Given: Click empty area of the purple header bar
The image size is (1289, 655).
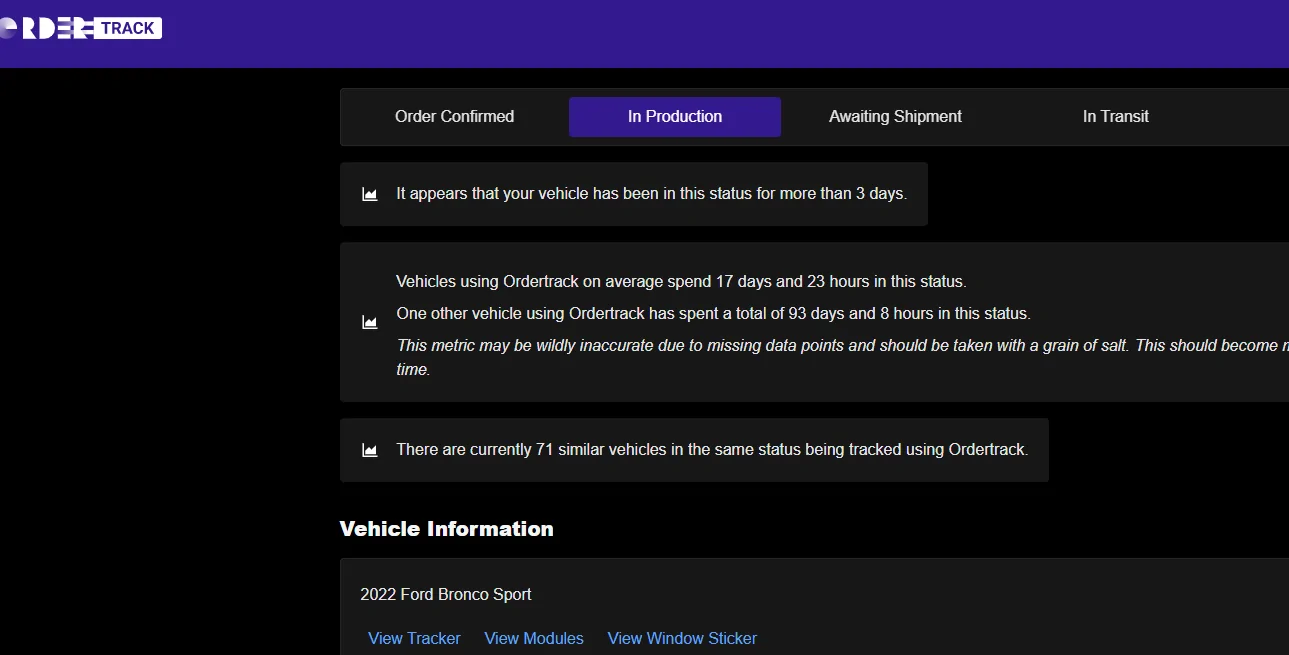Looking at the screenshot, I should (x=700, y=34).
